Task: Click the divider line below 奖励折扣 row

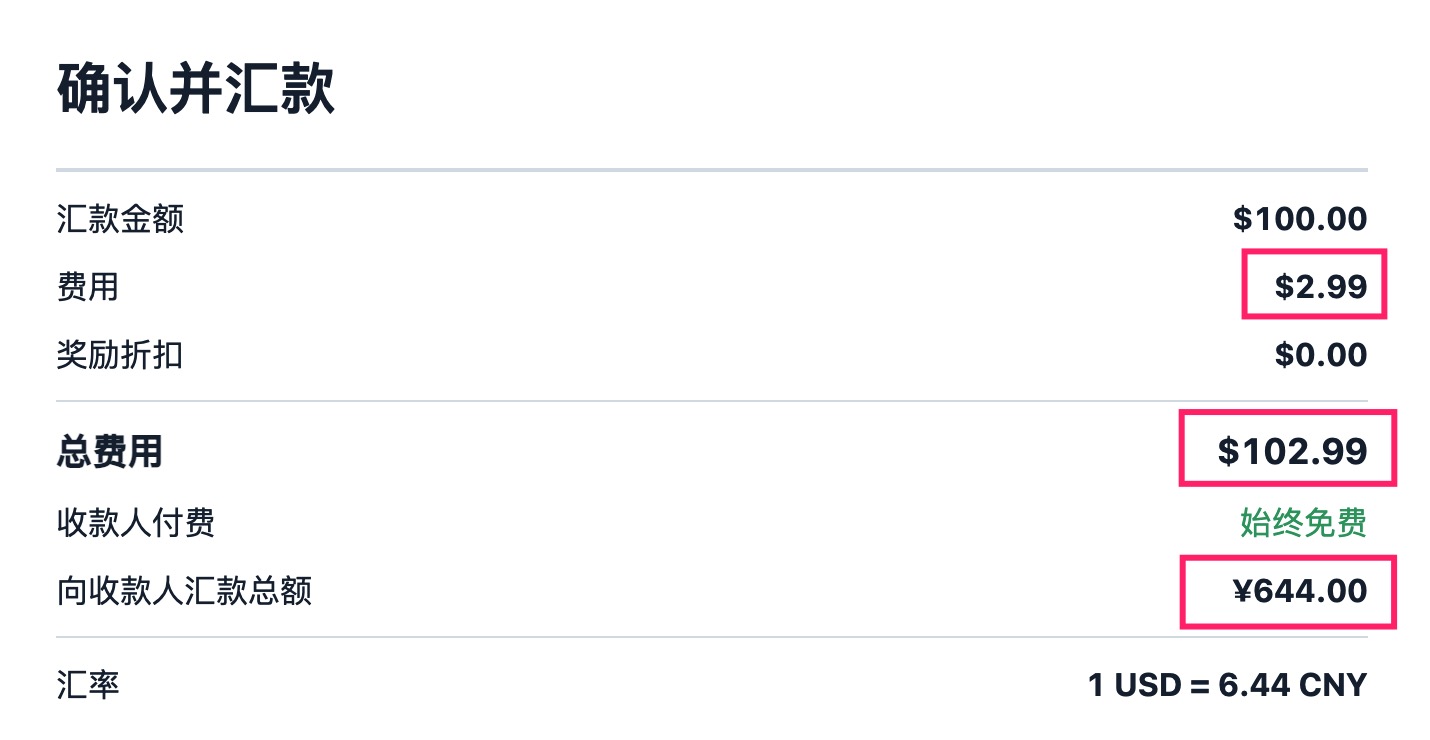Action: click(x=711, y=401)
